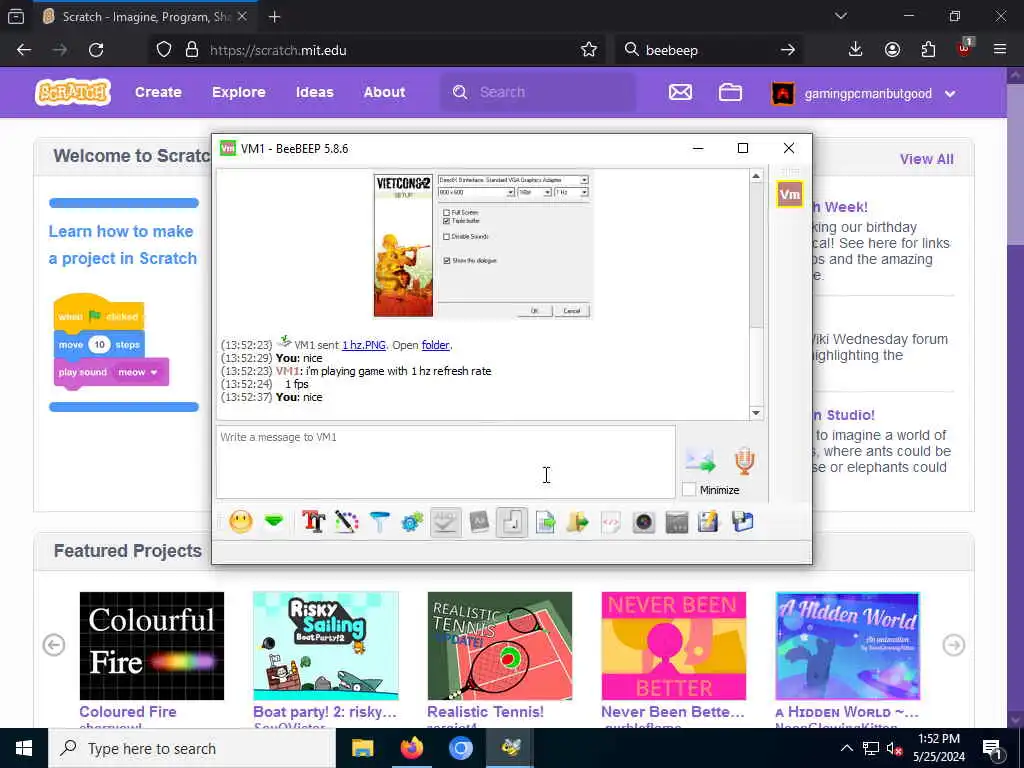Toggle the return-key page icon
Image resolution: width=1024 pixels, height=768 pixels.
pyautogui.click(x=512, y=522)
